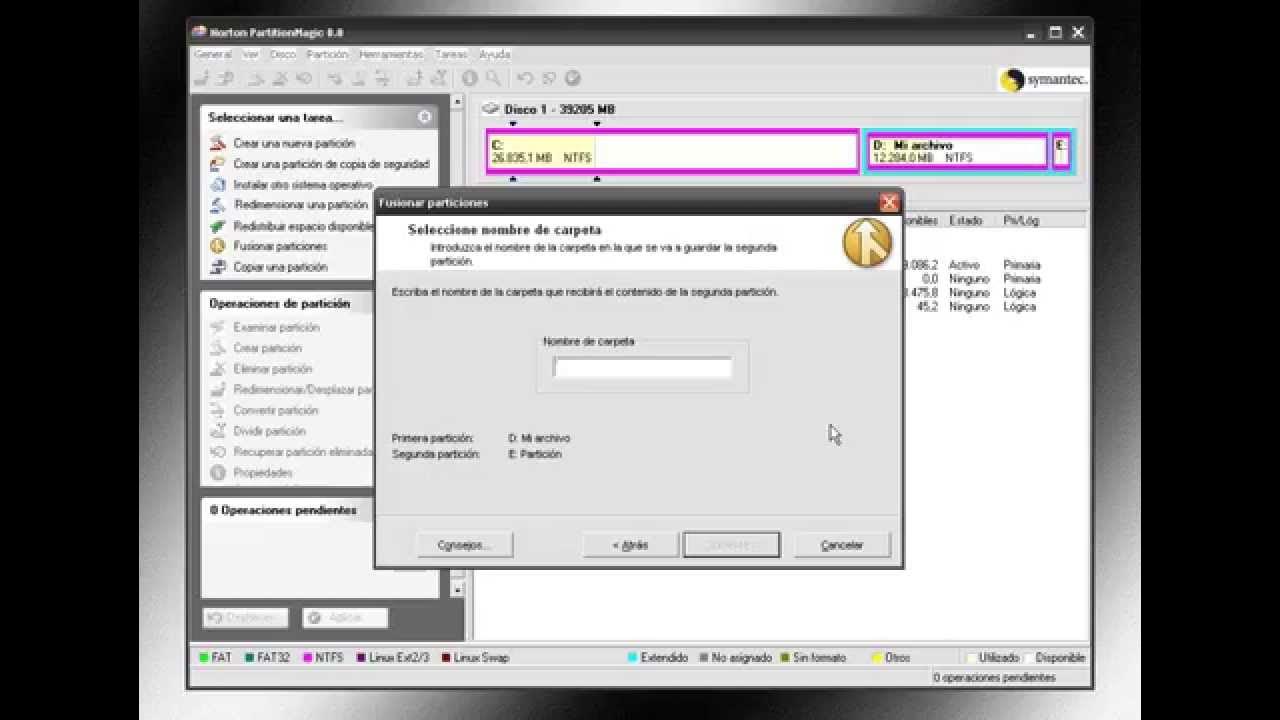Click the Linux Ext2/3 legend swatch
Image resolution: width=1280 pixels, height=720 pixels.
(361, 658)
